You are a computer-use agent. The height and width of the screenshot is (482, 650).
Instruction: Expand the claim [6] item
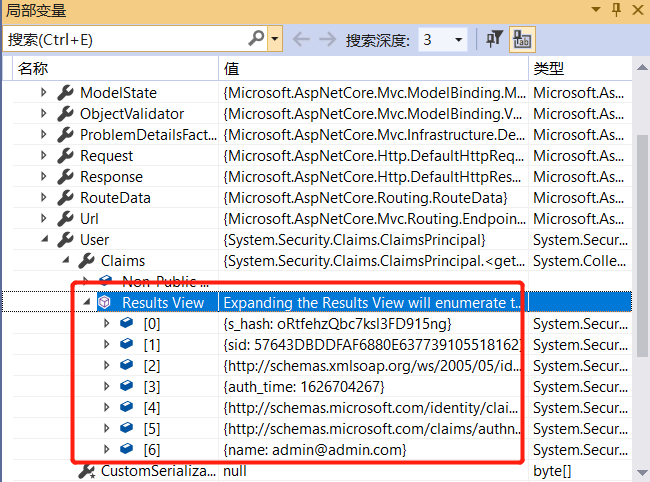(107, 449)
